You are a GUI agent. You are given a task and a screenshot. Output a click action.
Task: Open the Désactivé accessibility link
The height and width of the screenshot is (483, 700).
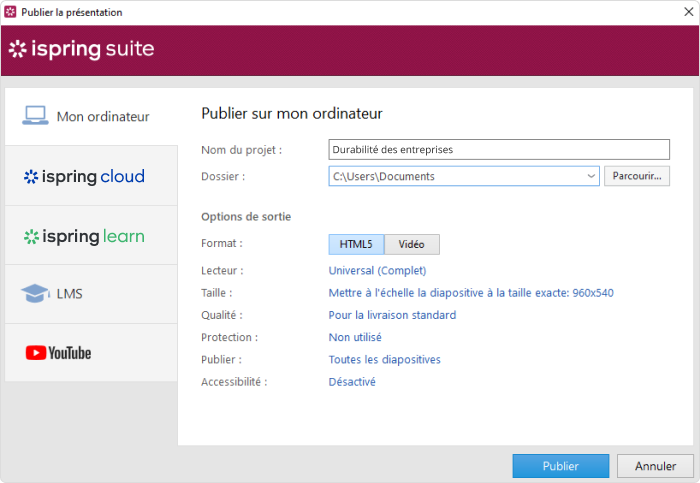(352, 382)
